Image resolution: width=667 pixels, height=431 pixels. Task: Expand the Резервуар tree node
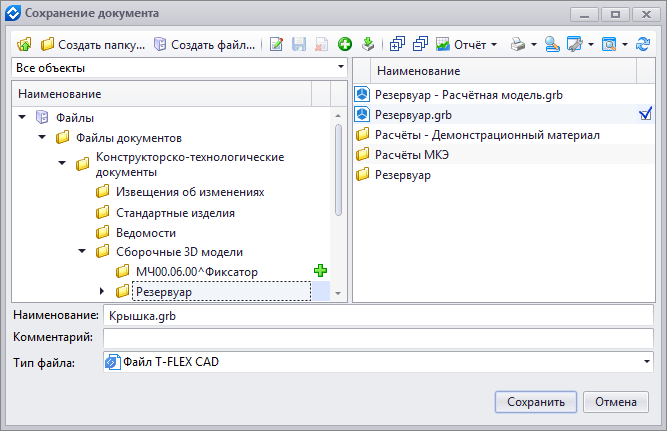102,291
